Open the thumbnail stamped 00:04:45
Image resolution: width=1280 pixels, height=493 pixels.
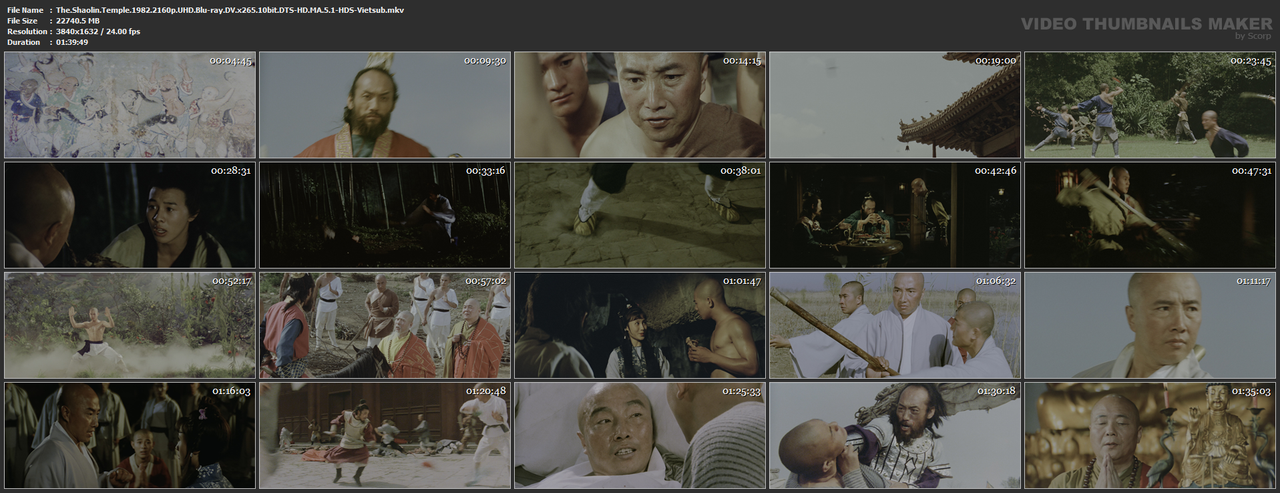point(130,105)
